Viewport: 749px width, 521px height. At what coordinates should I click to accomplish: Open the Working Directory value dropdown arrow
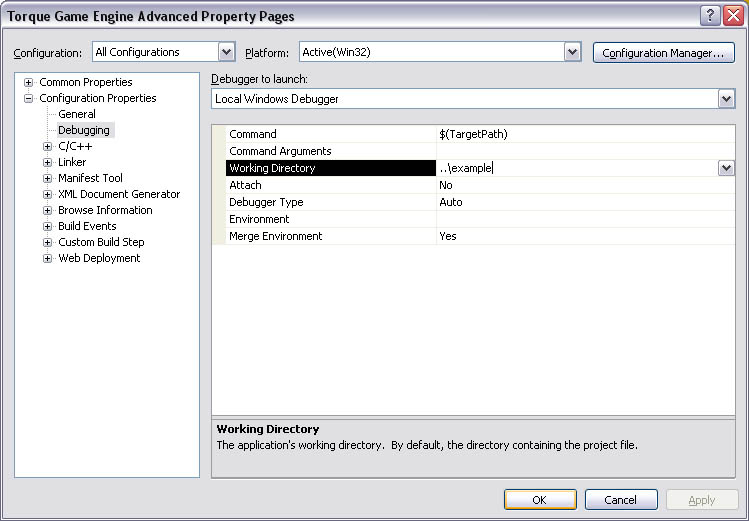726,168
